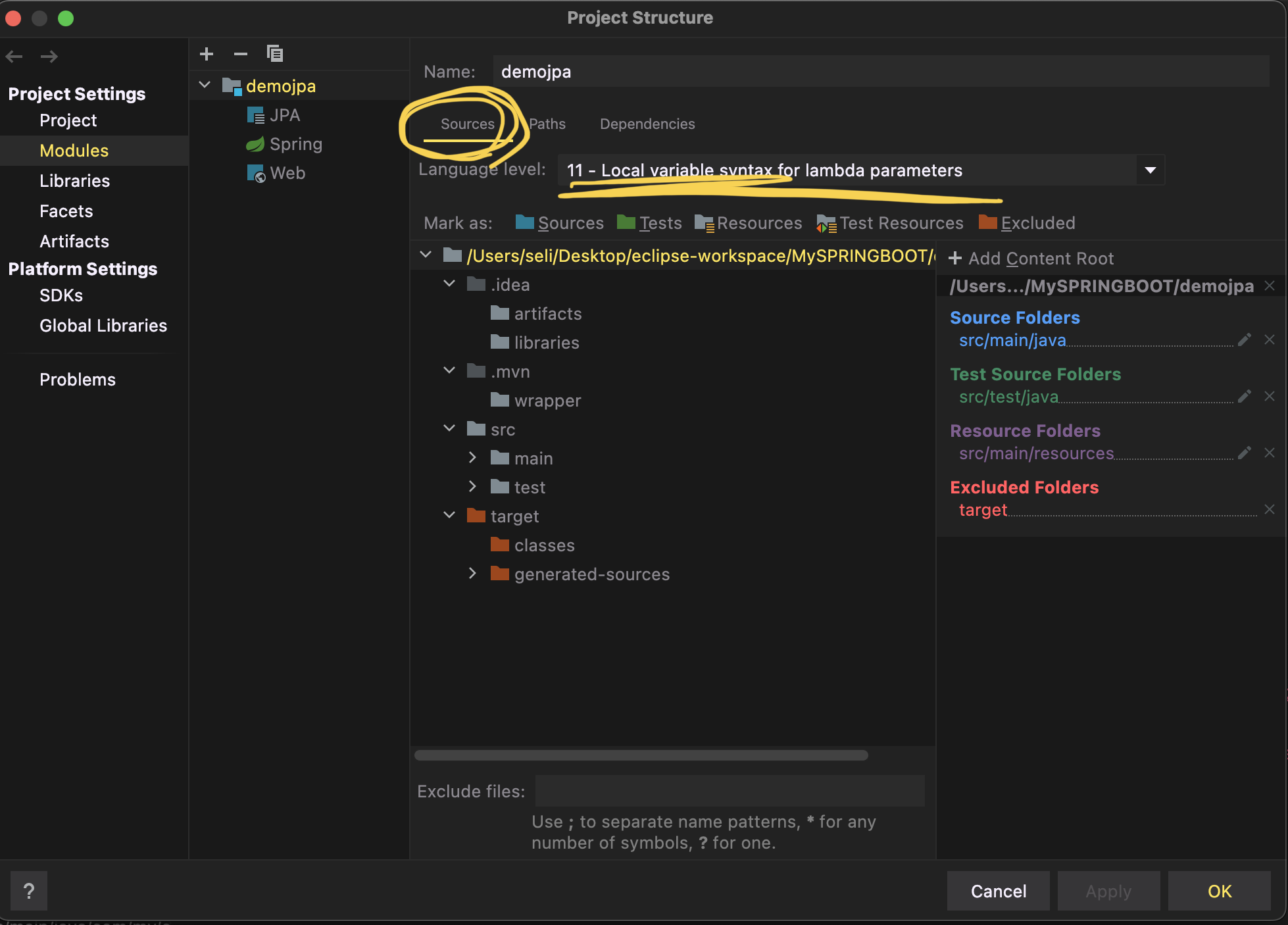Mark folder as Excluded
1288x925 pixels.
(x=1027, y=223)
